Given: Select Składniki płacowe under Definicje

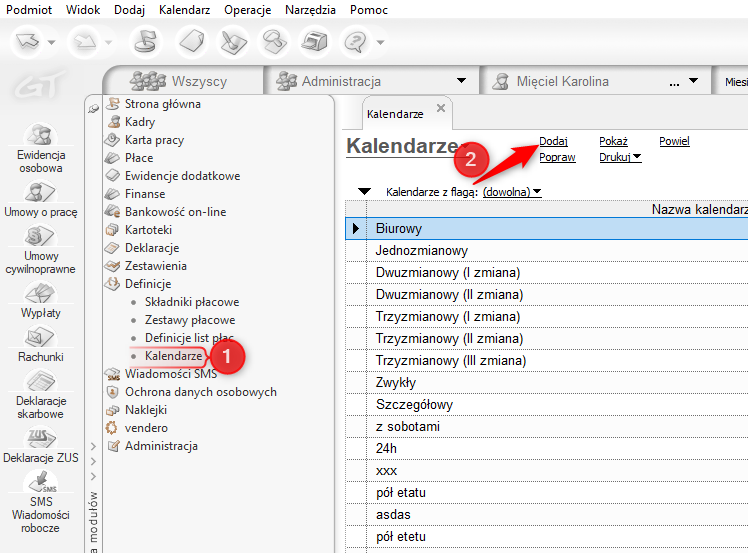Looking at the screenshot, I should click(192, 302).
